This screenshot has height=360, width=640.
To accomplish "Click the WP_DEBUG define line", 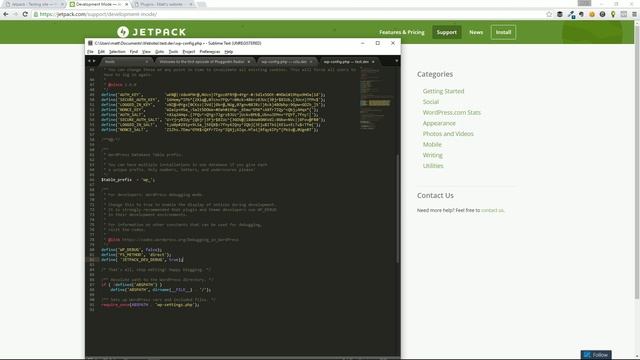I will click(x=131, y=250).
